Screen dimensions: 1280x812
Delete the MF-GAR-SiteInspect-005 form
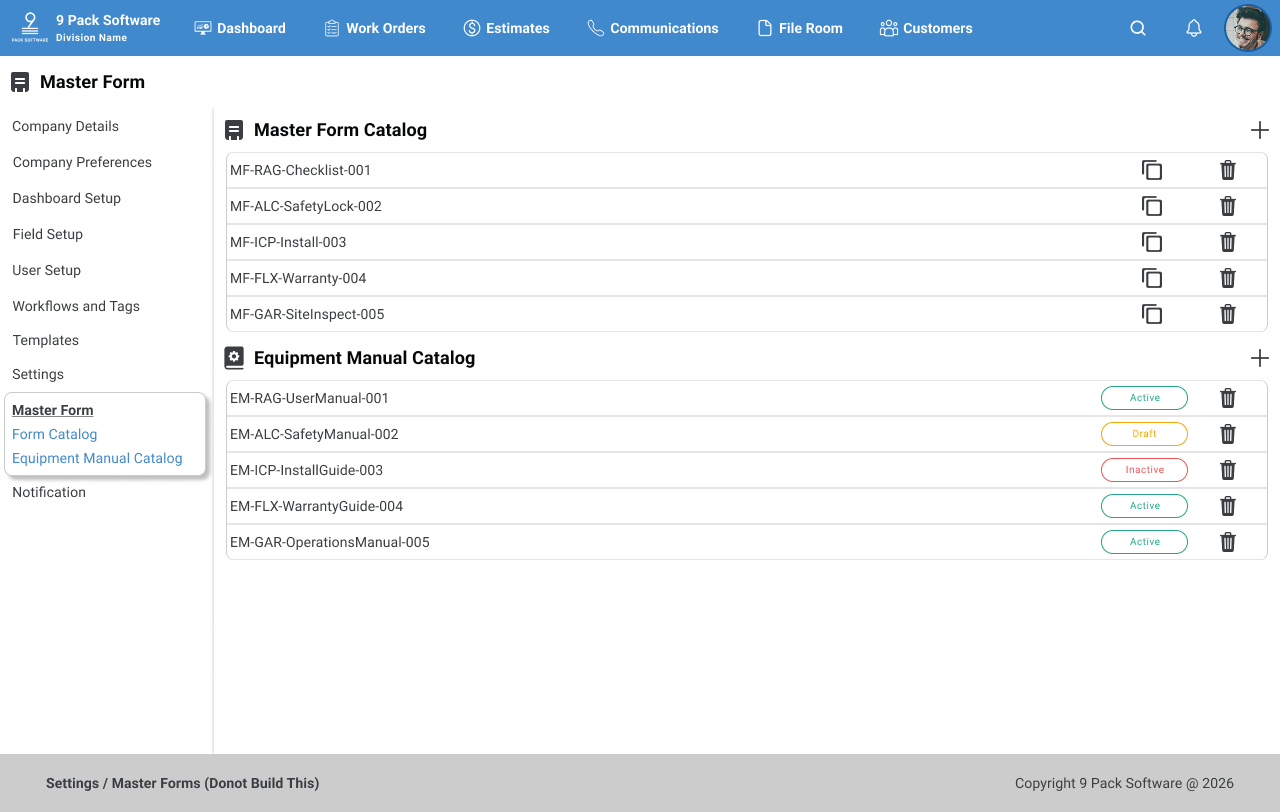pos(1228,314)
